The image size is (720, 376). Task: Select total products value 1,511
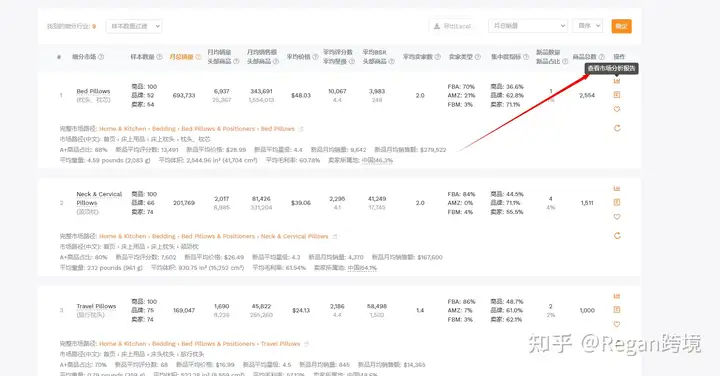tap(587, 203)
